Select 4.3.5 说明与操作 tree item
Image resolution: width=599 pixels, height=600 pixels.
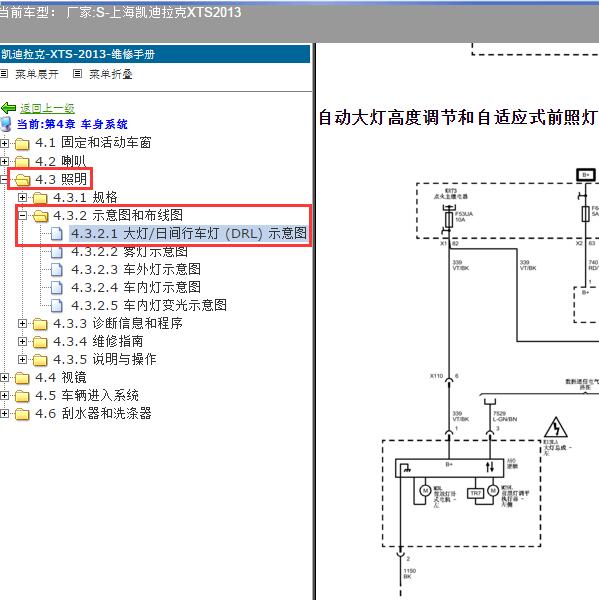[x=105, y=359]
